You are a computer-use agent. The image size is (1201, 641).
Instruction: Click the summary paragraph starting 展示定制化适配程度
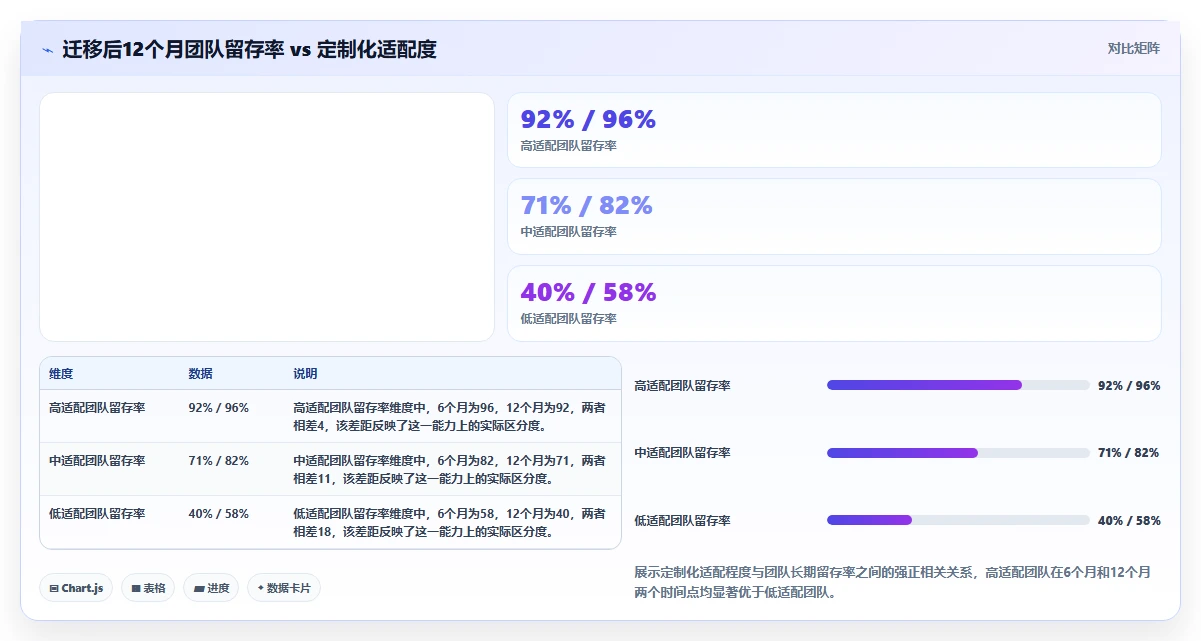(x=893, y=582)
